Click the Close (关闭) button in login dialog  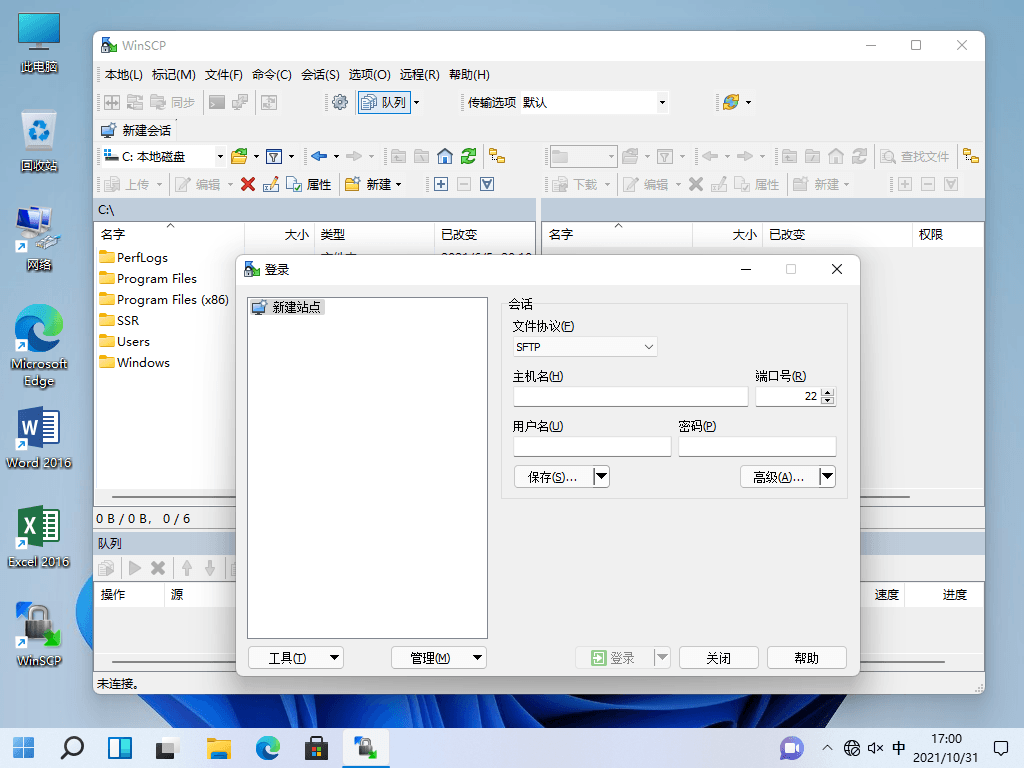(718, 658)
